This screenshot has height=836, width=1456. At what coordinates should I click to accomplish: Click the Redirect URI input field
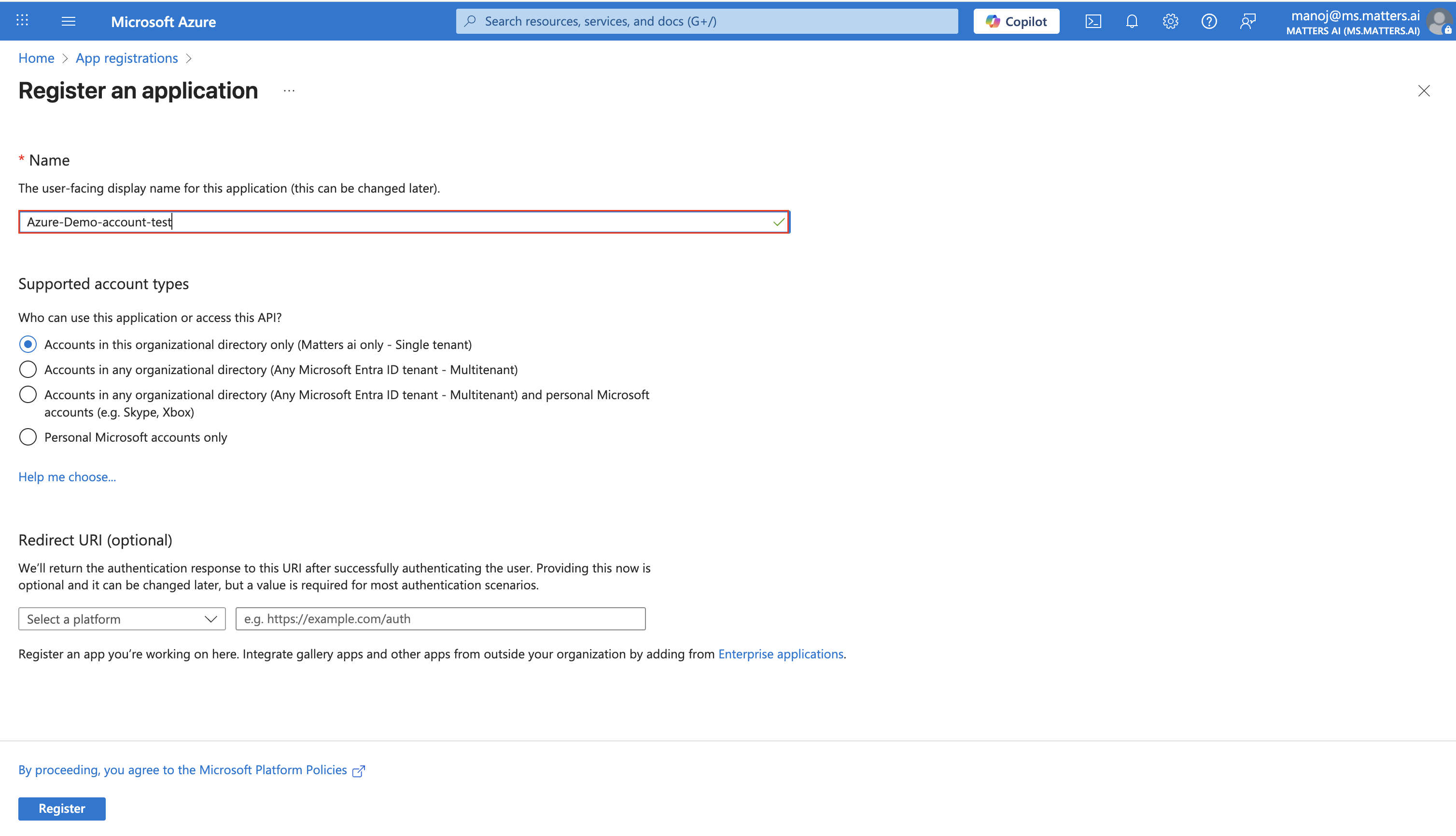click(x=440, y=619)
